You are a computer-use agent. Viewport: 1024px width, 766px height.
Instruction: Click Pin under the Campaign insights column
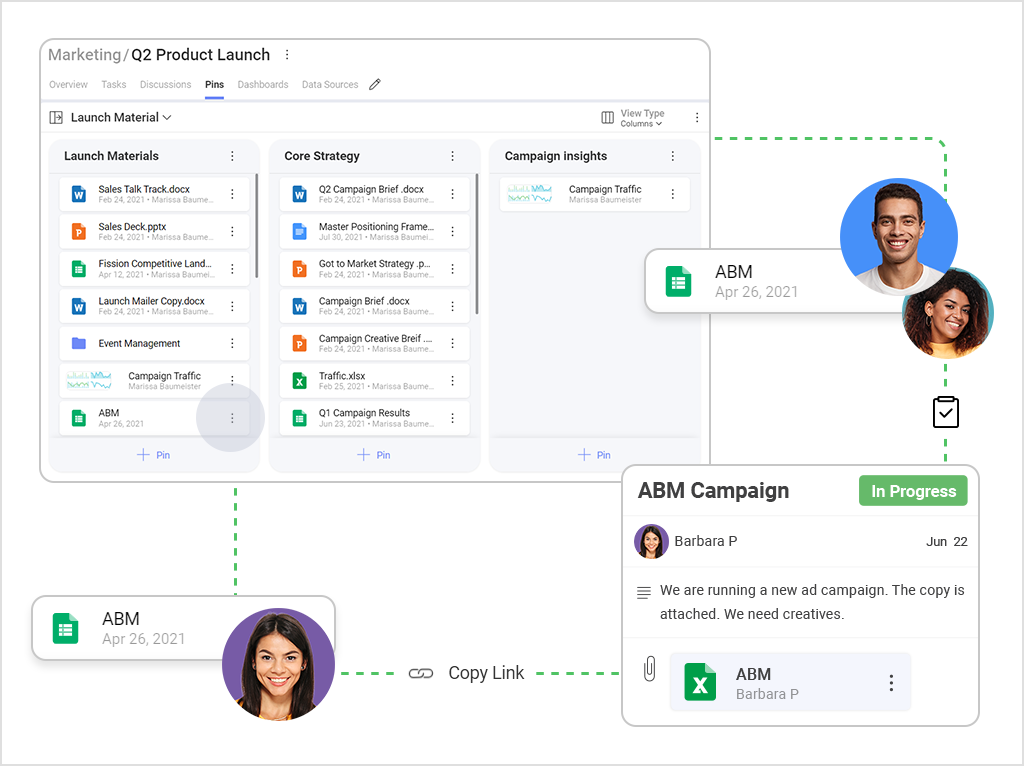tap(594, 454)
